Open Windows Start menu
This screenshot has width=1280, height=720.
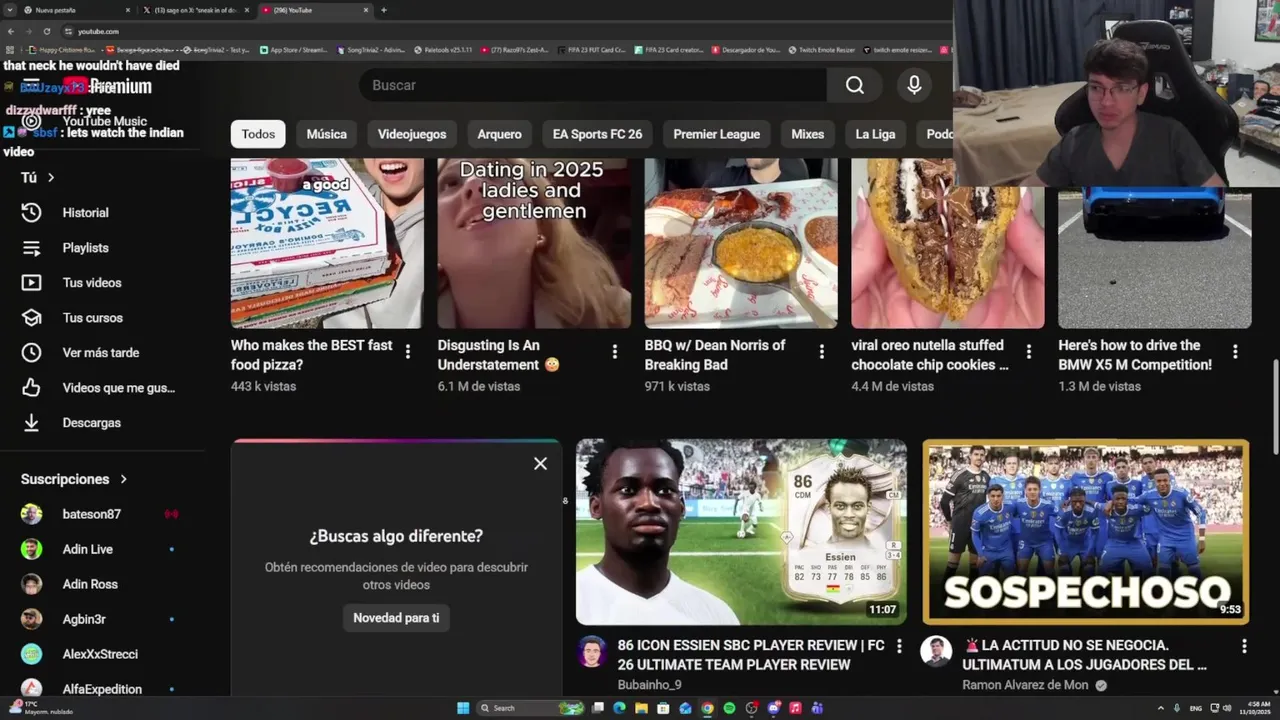point(463,708)
